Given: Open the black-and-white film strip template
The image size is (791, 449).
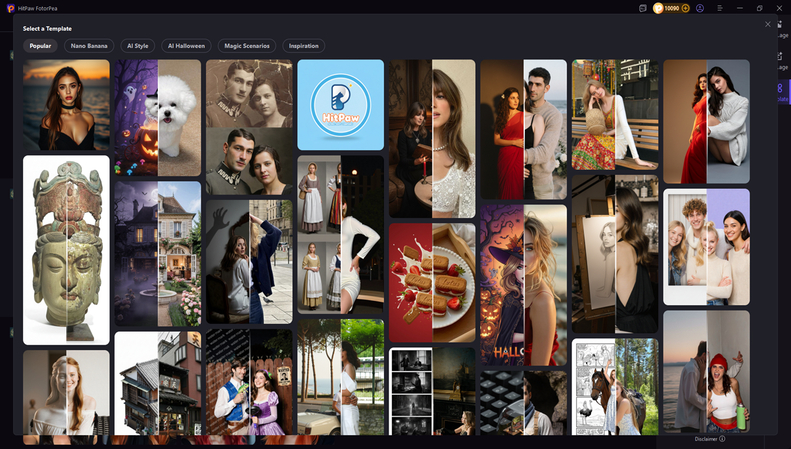Looking at the screenshot, I should coord(432,391).
